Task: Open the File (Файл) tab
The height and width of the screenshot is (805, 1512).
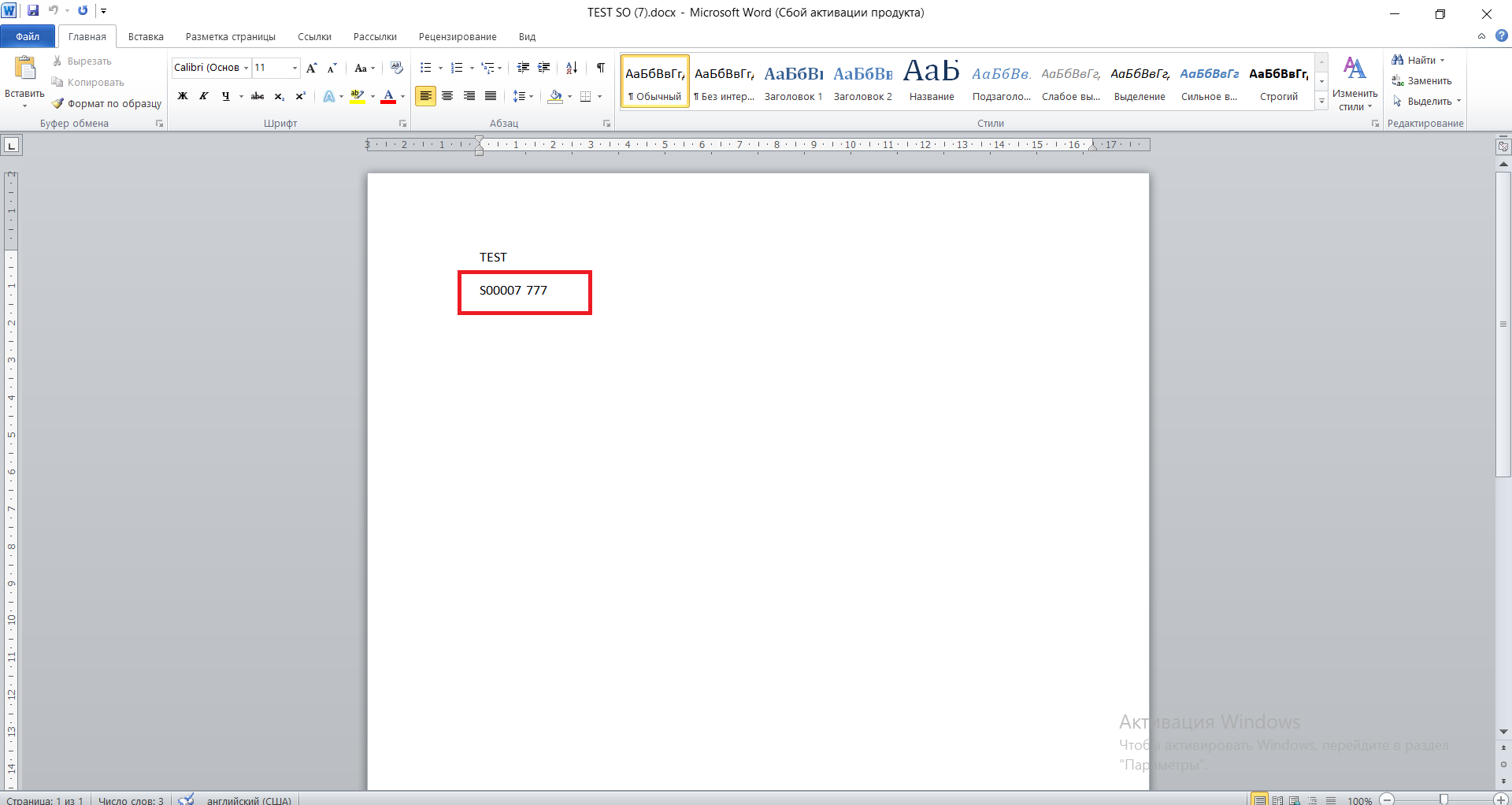Action: (x=28, y=36)
